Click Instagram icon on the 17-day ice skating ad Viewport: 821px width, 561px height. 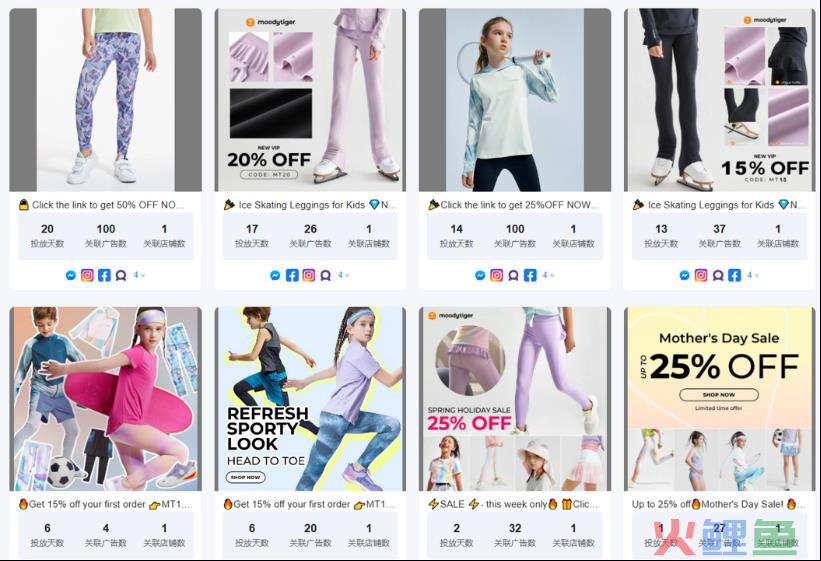click(309, 275)
